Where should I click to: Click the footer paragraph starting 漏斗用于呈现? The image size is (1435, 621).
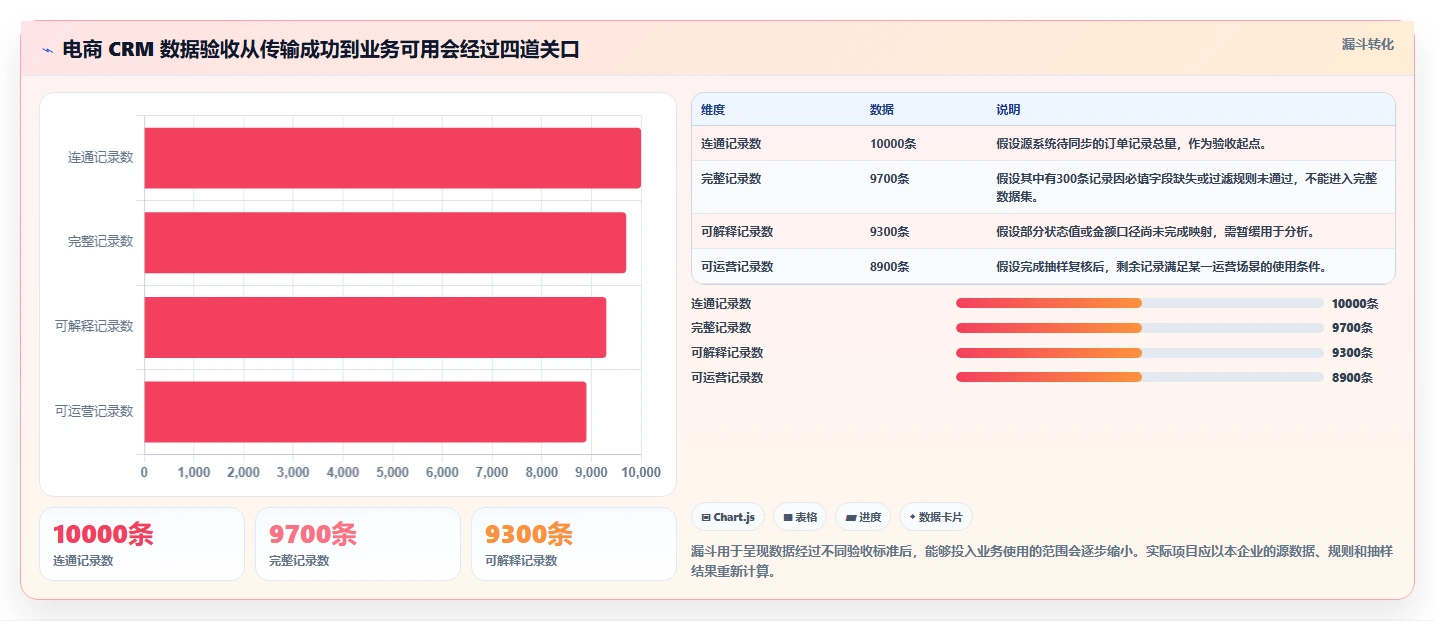(x=1042, y=562)
